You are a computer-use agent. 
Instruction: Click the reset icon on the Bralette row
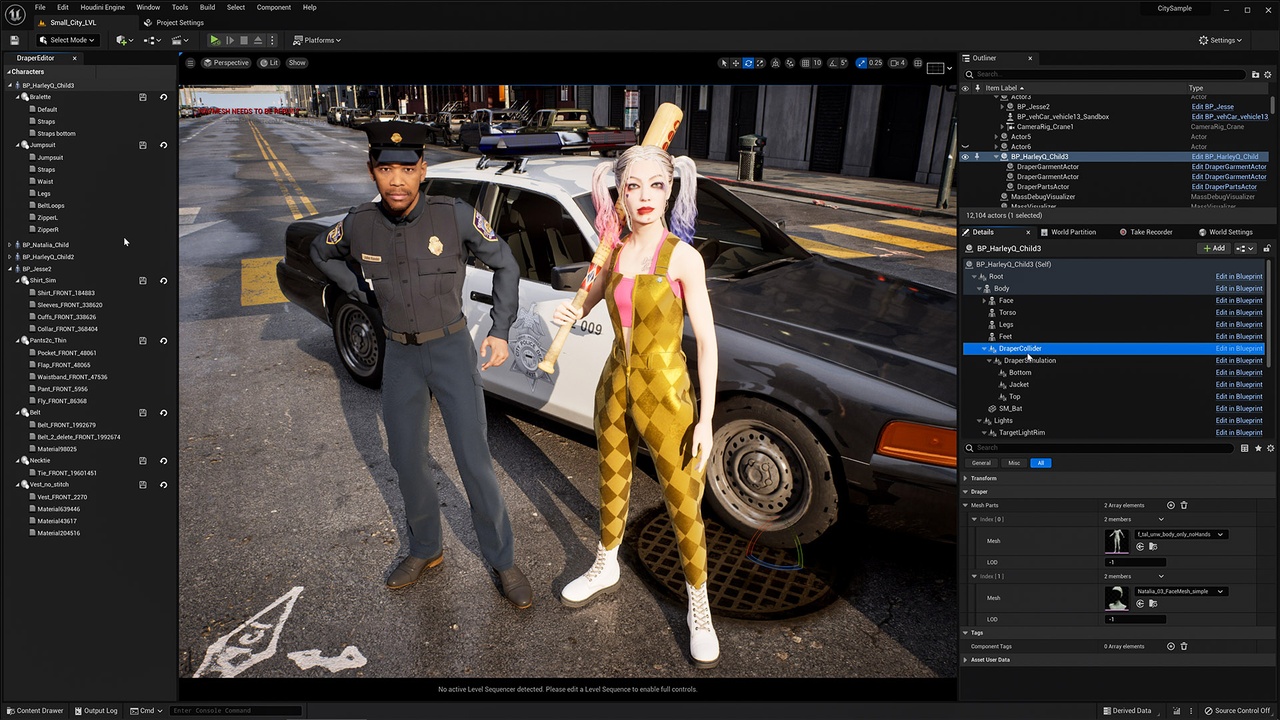tap(164, 97)
